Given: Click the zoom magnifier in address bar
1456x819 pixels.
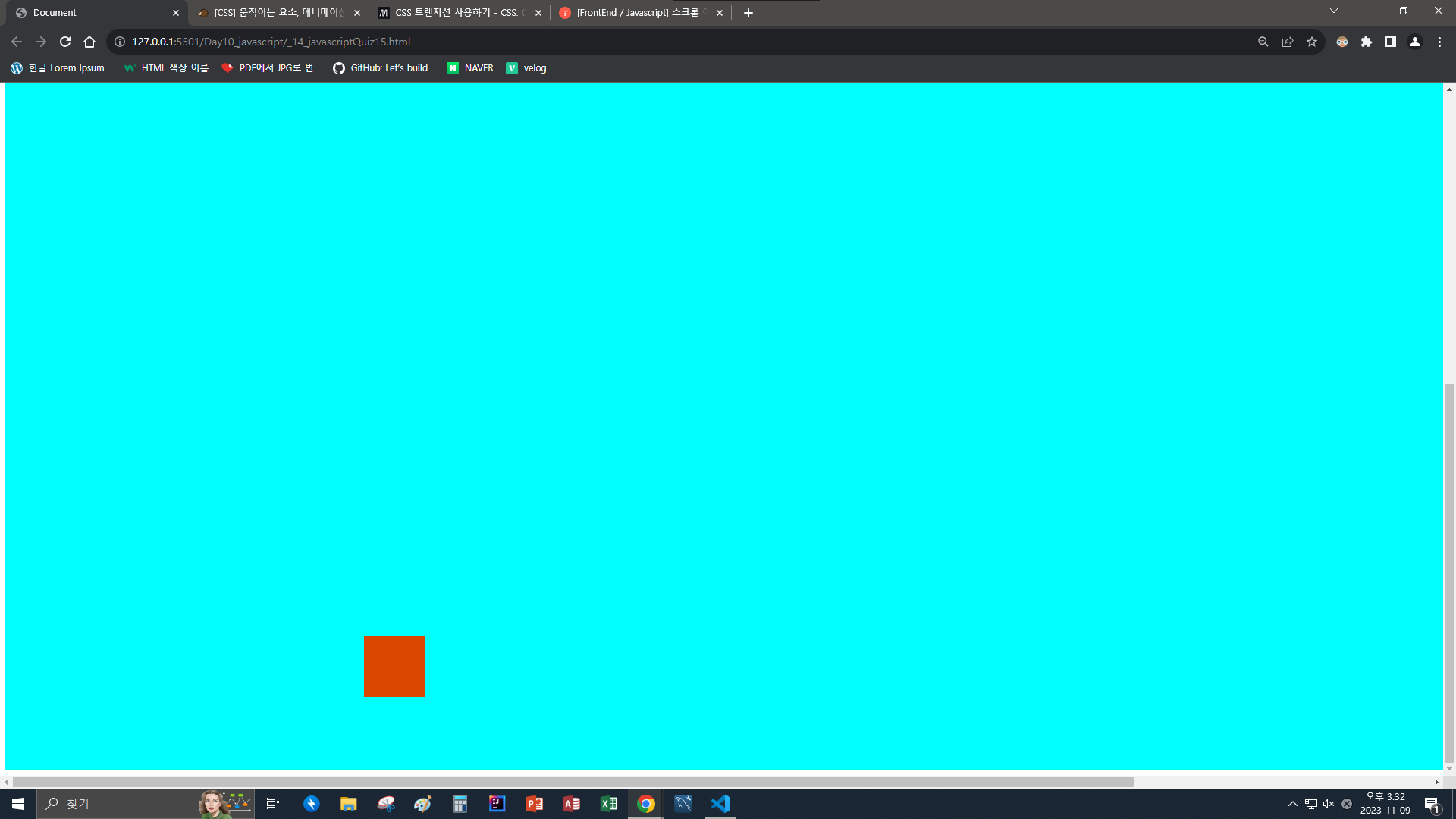Looking at the screenshot, I should tap(1263, 42).
